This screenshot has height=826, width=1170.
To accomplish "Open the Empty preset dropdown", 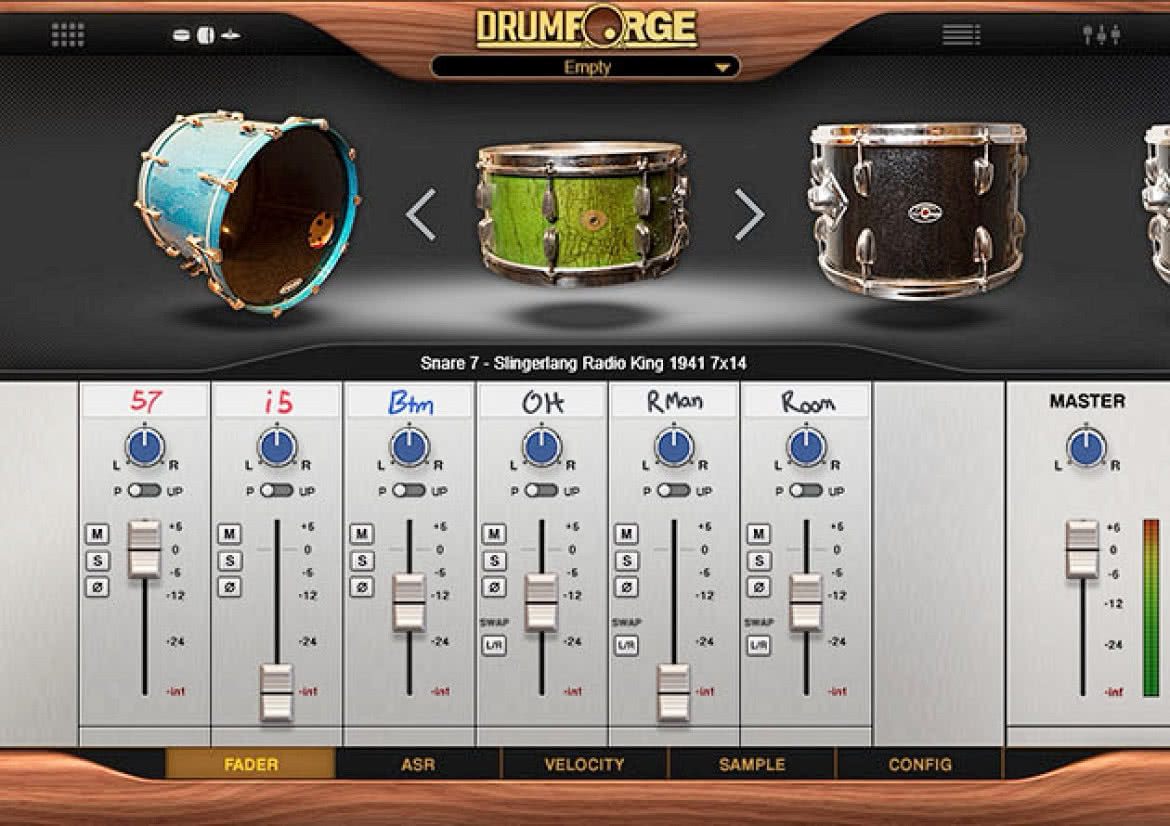I will [586, 67].
